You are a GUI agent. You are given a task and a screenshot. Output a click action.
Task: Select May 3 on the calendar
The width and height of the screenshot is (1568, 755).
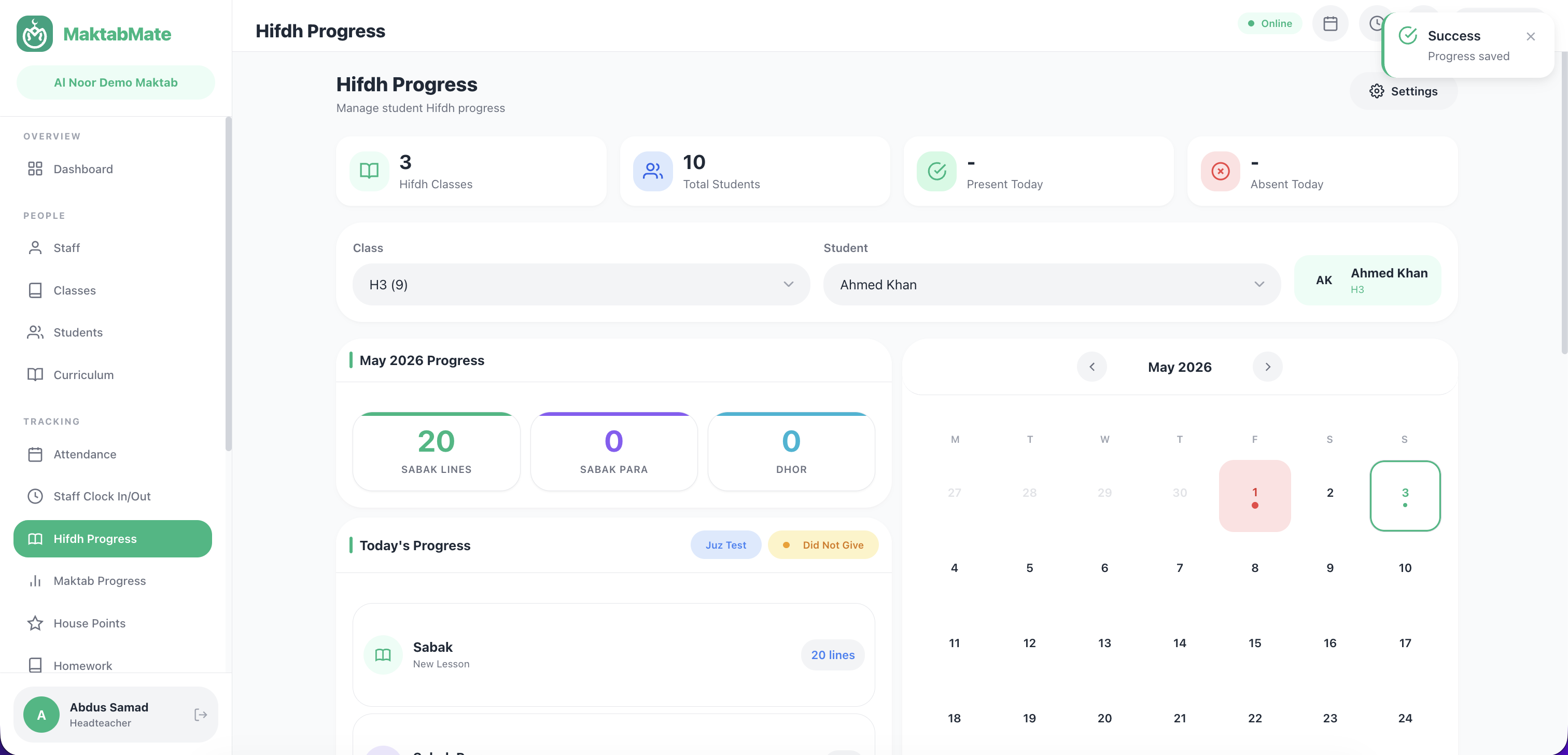point(1405,496)
